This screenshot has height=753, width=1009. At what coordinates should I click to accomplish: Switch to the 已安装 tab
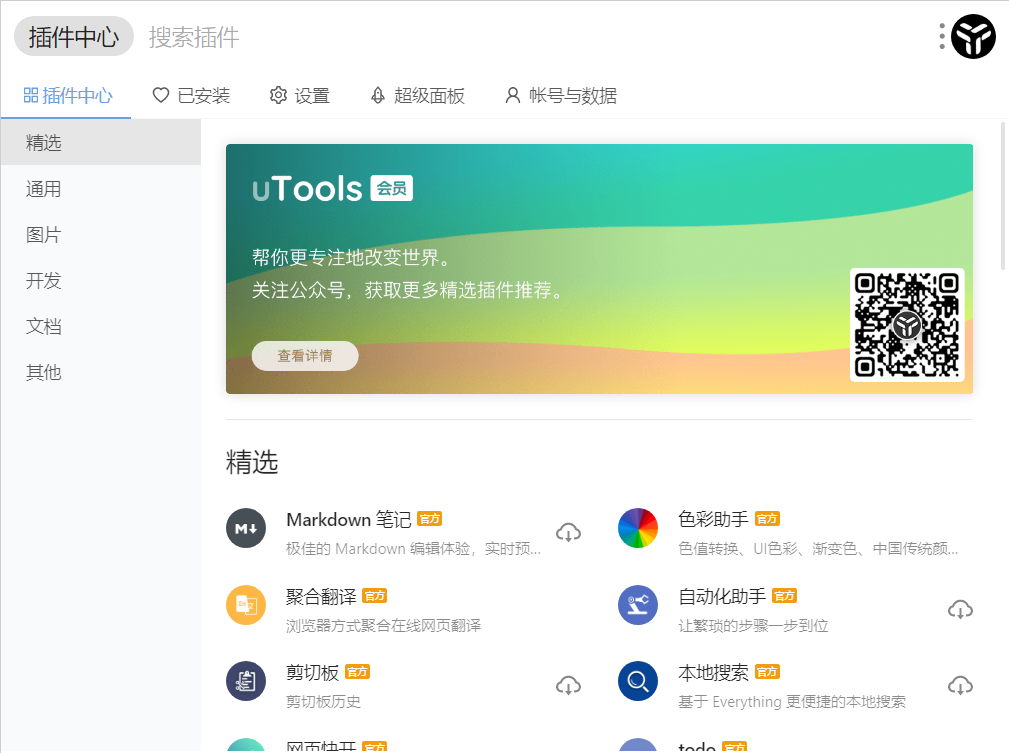tap(190, 95)
